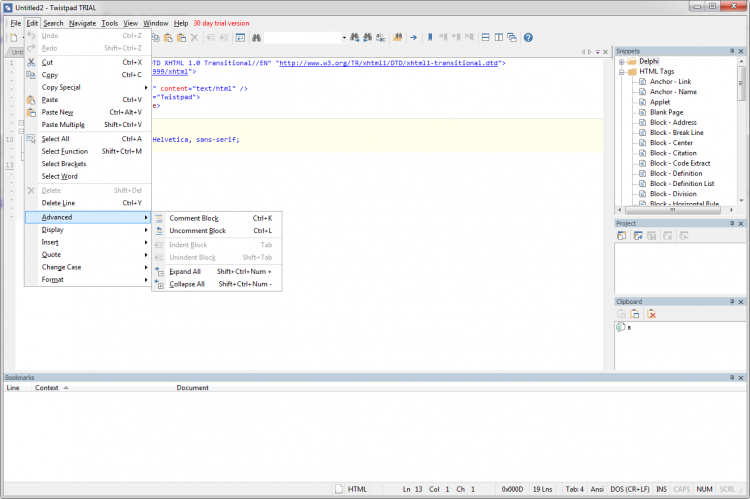Pin the Snippets panel with pushpin
The image size is (750, 499).
click(x=732, y=50)
